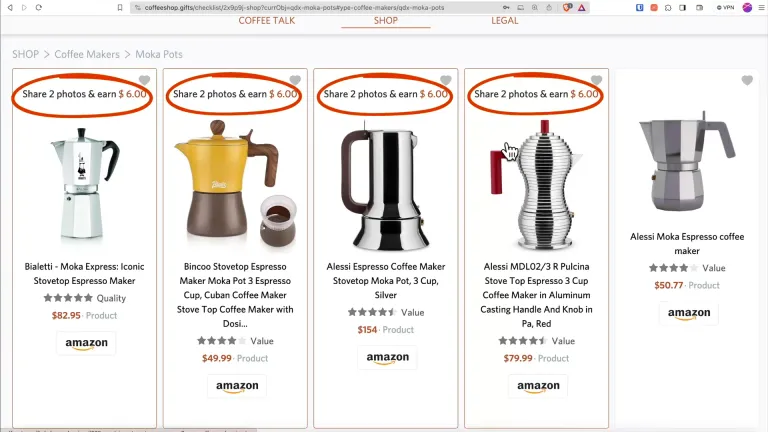Open the purple profile avatar menu
Screen dimensions: 768x432
click(x=747, y=7)
